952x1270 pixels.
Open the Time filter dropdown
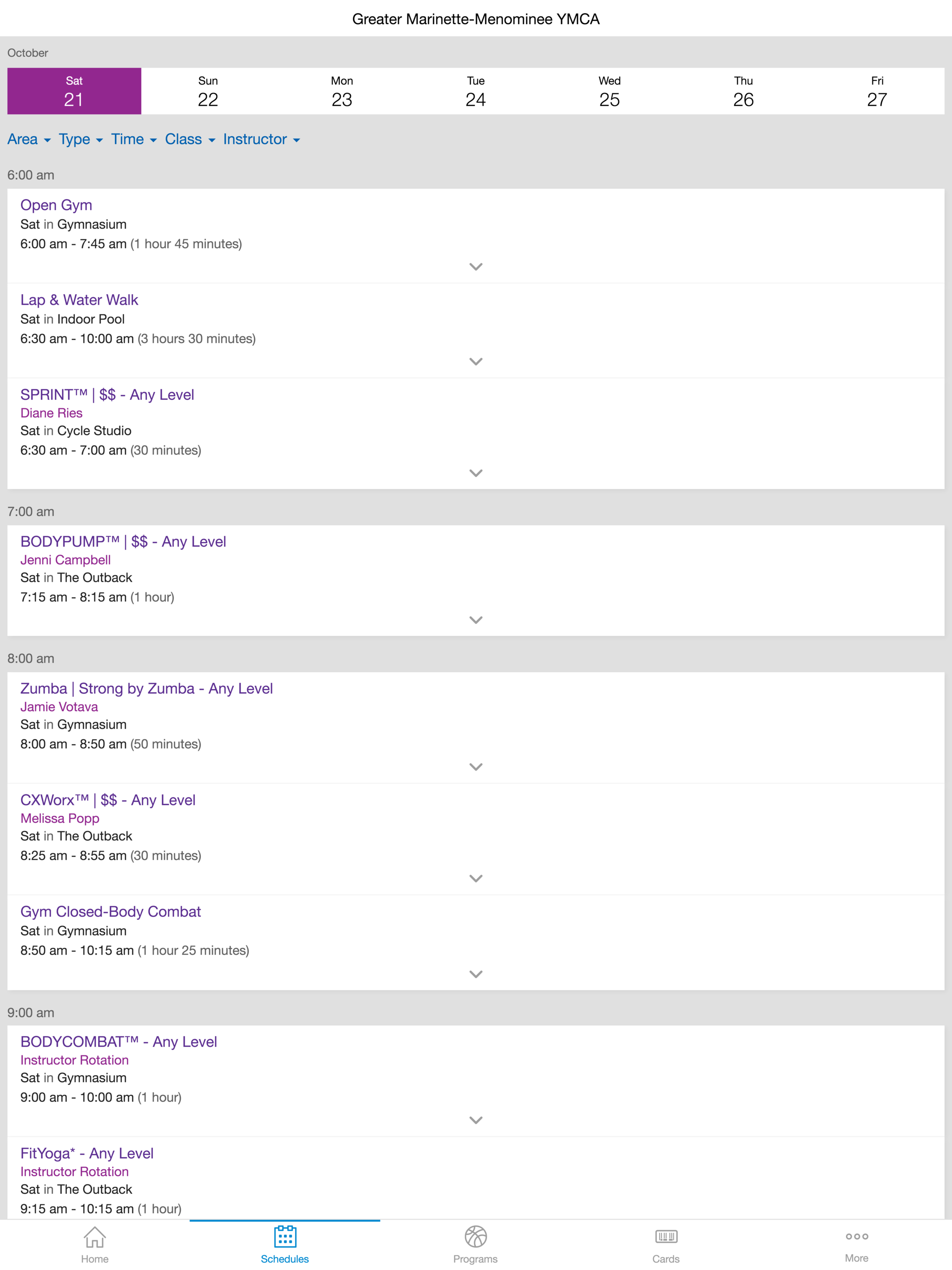pyautogui.click(x=134, y=139)
